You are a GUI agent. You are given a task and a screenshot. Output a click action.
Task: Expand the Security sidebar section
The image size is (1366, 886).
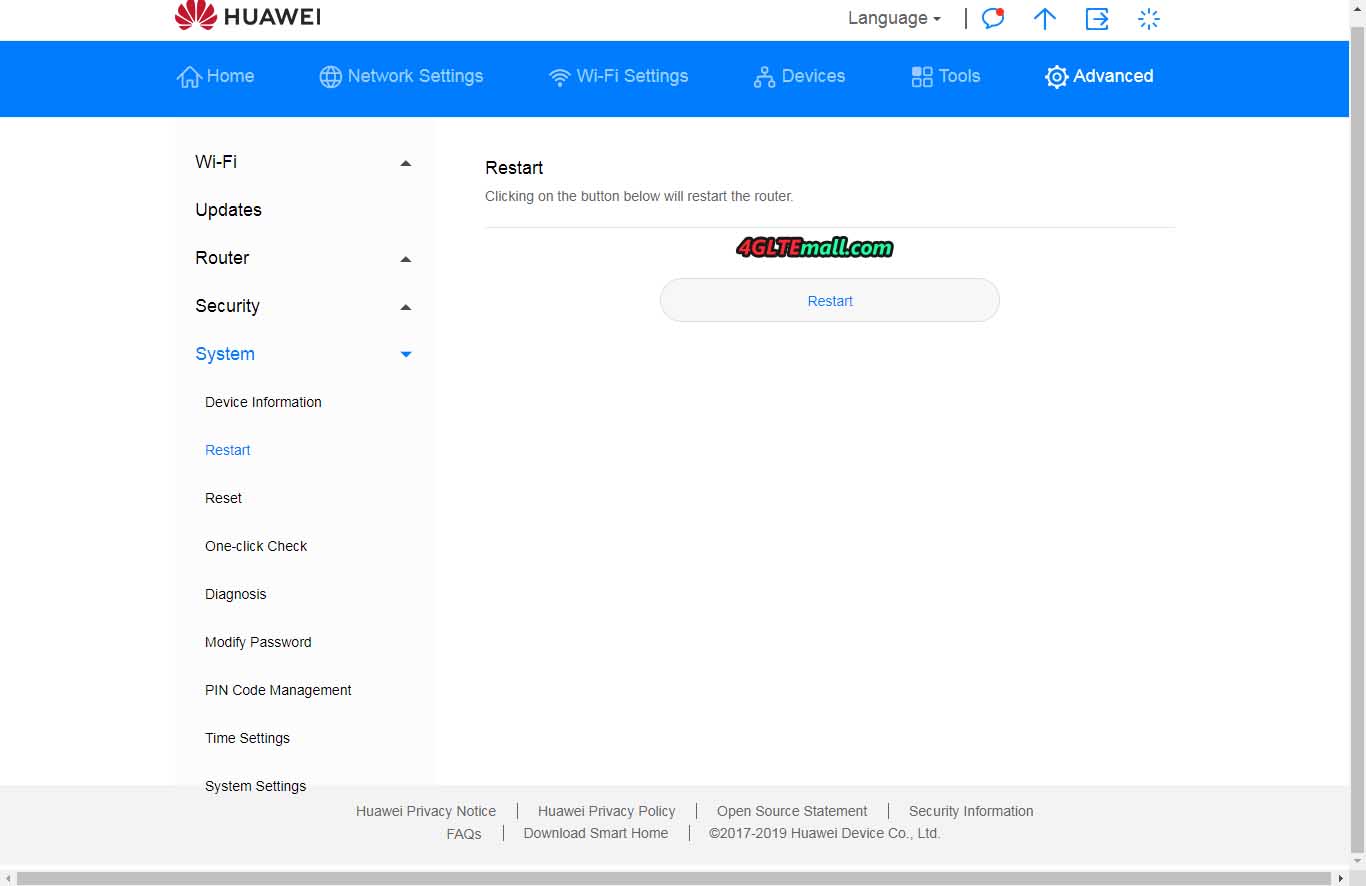304,306
